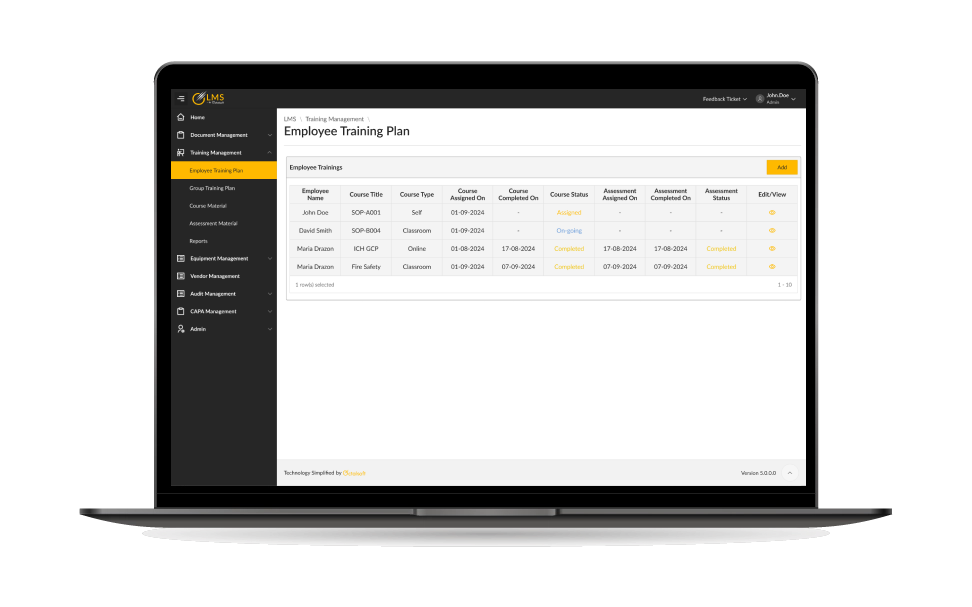Click the Home icon in sidebar
The width and height of the screenshot is (972, 607).
pyautogui.click(x=180, y=117)
